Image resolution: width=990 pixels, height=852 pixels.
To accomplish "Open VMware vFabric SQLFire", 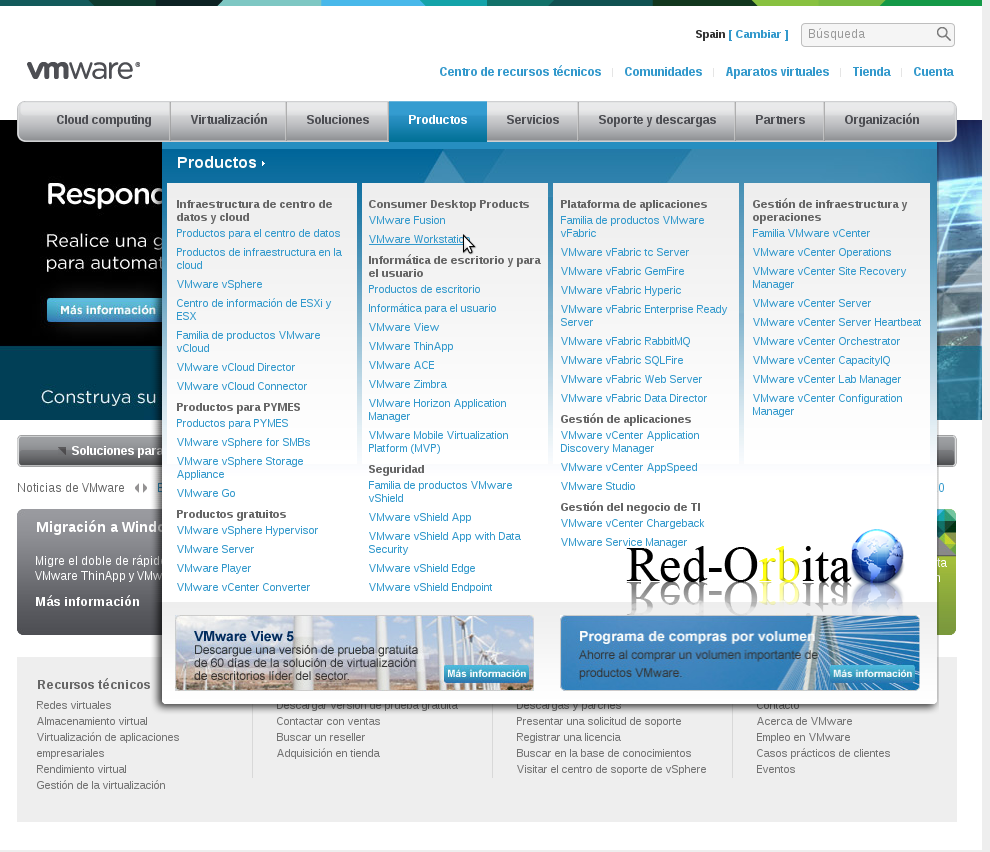I will (622, 360).
